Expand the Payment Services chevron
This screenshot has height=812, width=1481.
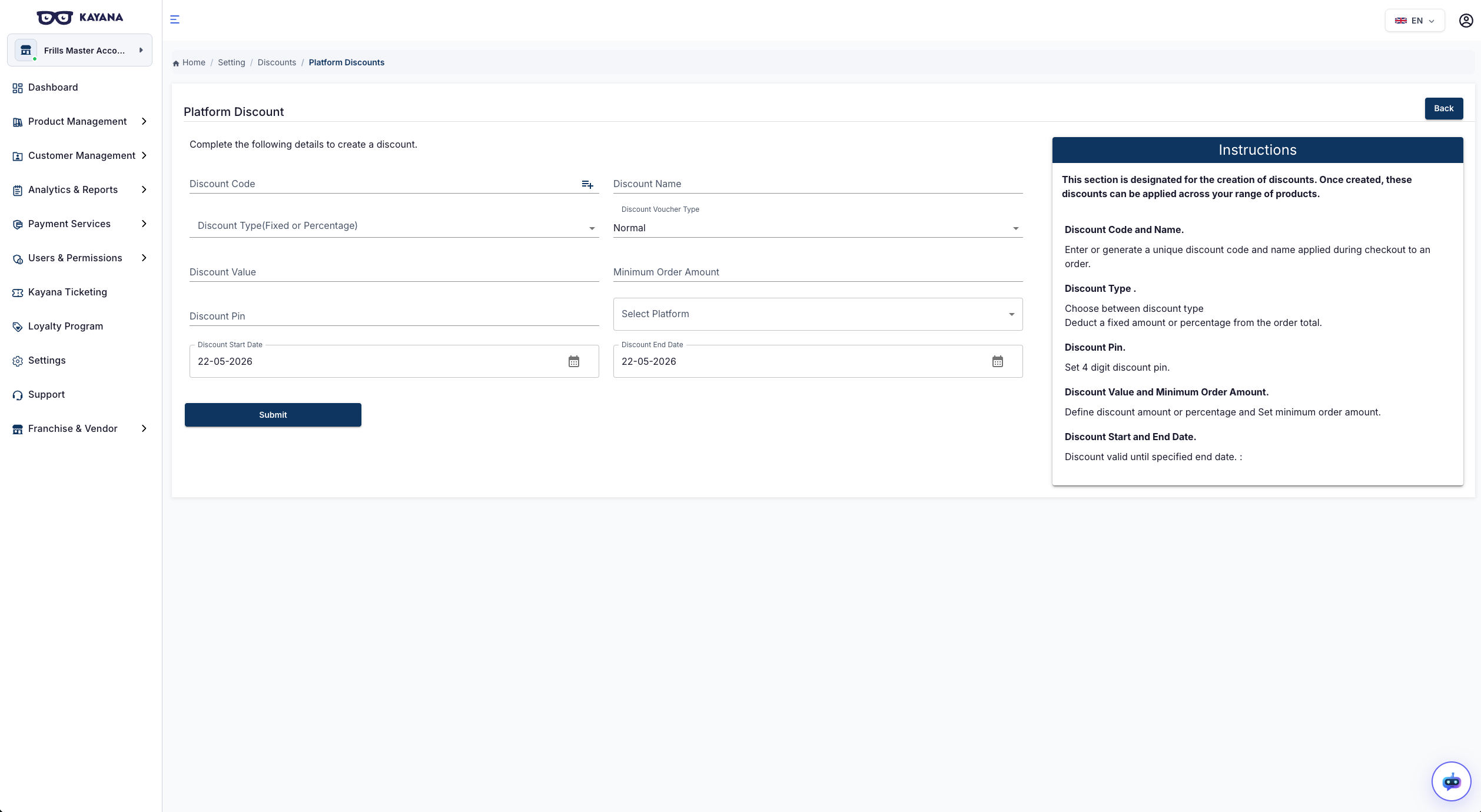click(144, 224)
